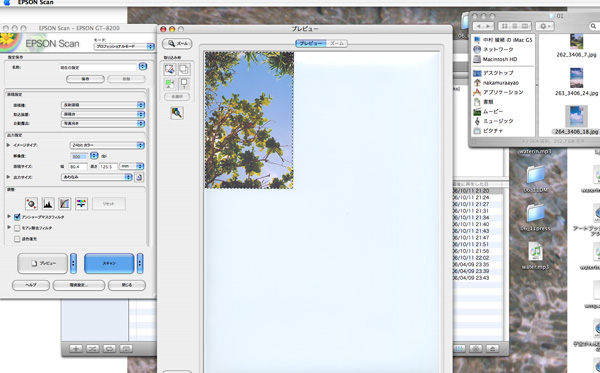
Task: Expand moire filter options triangle
Action: [x=9, y=227]
